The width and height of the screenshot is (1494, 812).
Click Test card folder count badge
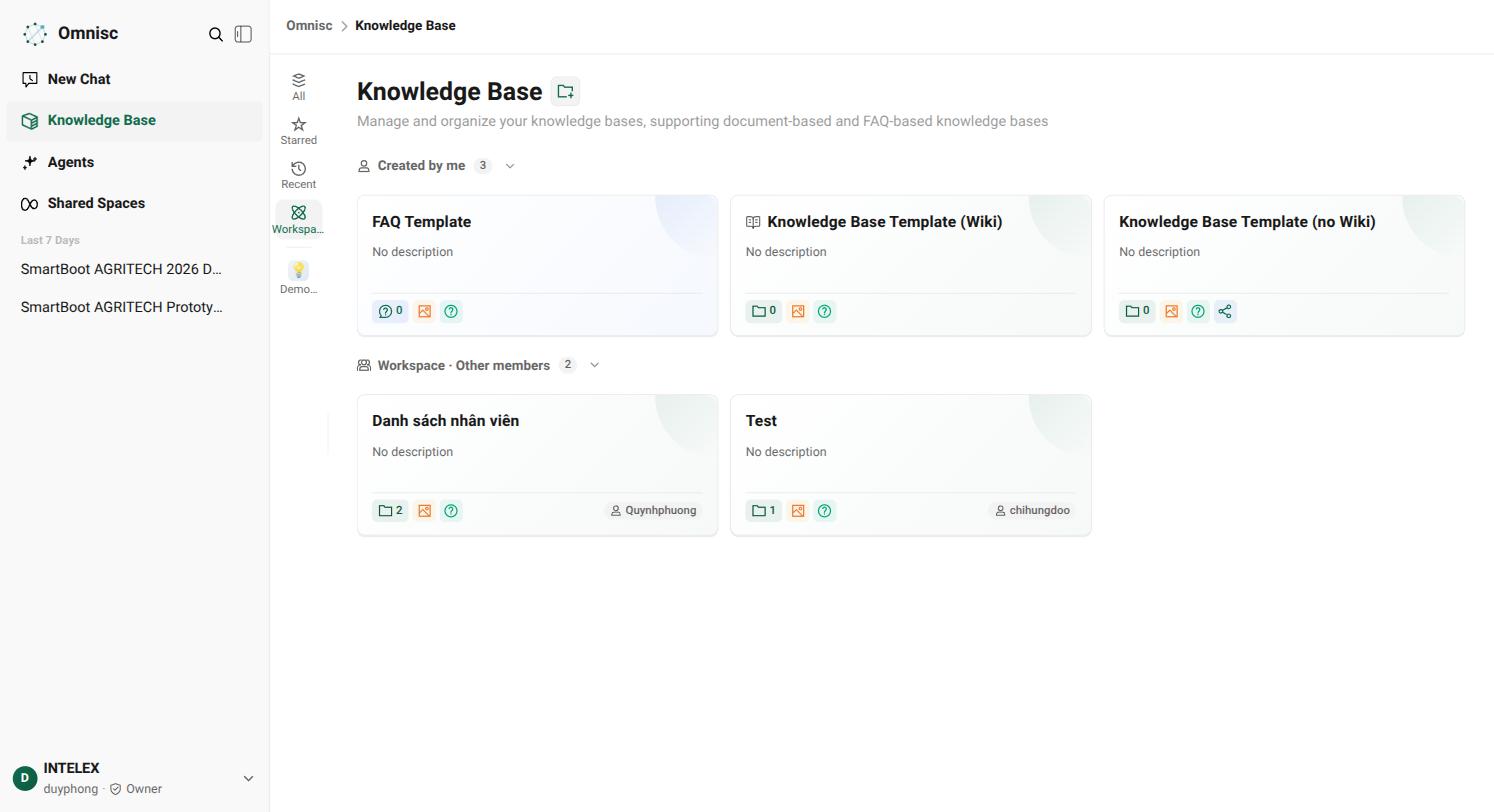(764, 510)
